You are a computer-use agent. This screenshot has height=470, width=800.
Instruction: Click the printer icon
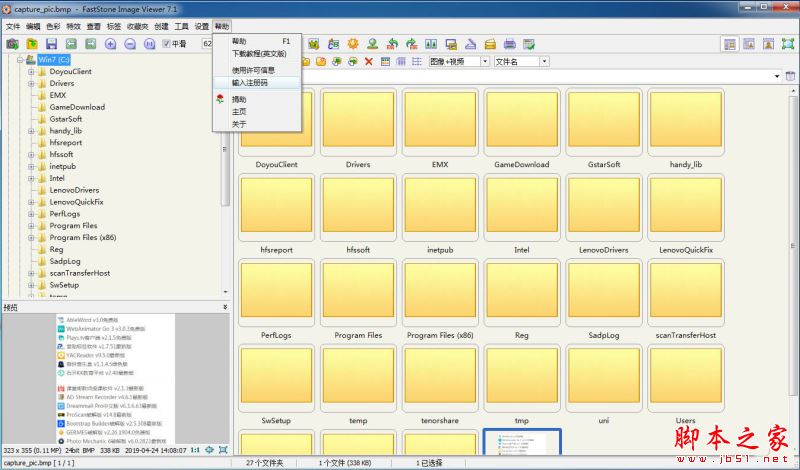(x=510, y=44)
